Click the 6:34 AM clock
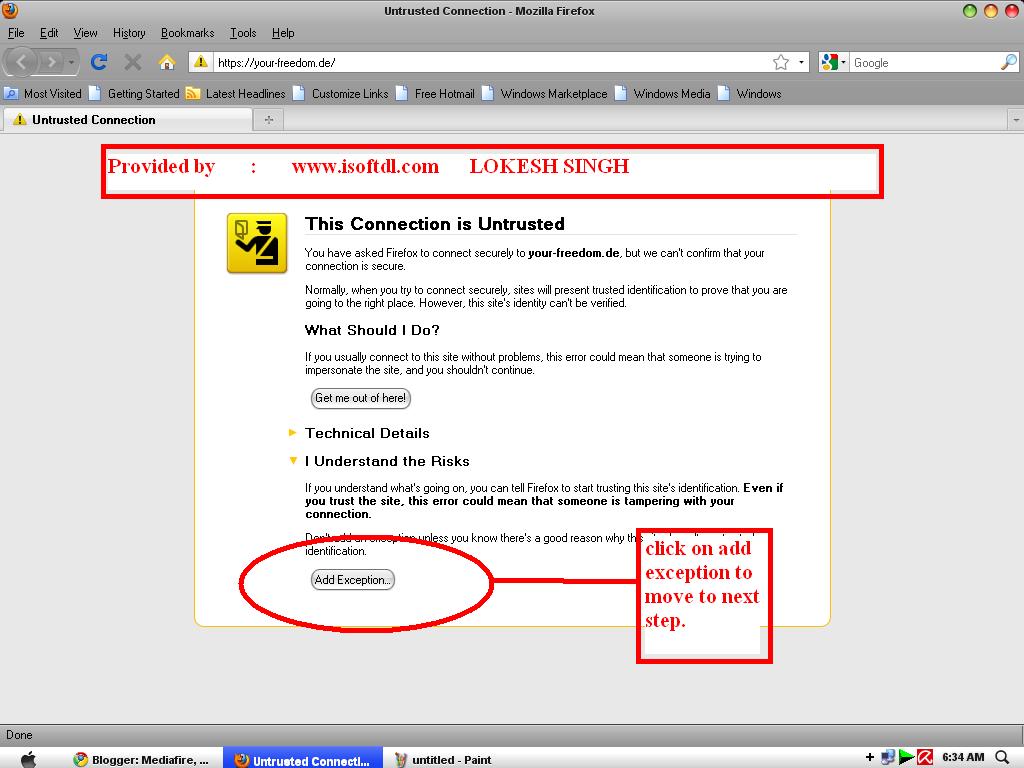 click(x=963, y=758)
